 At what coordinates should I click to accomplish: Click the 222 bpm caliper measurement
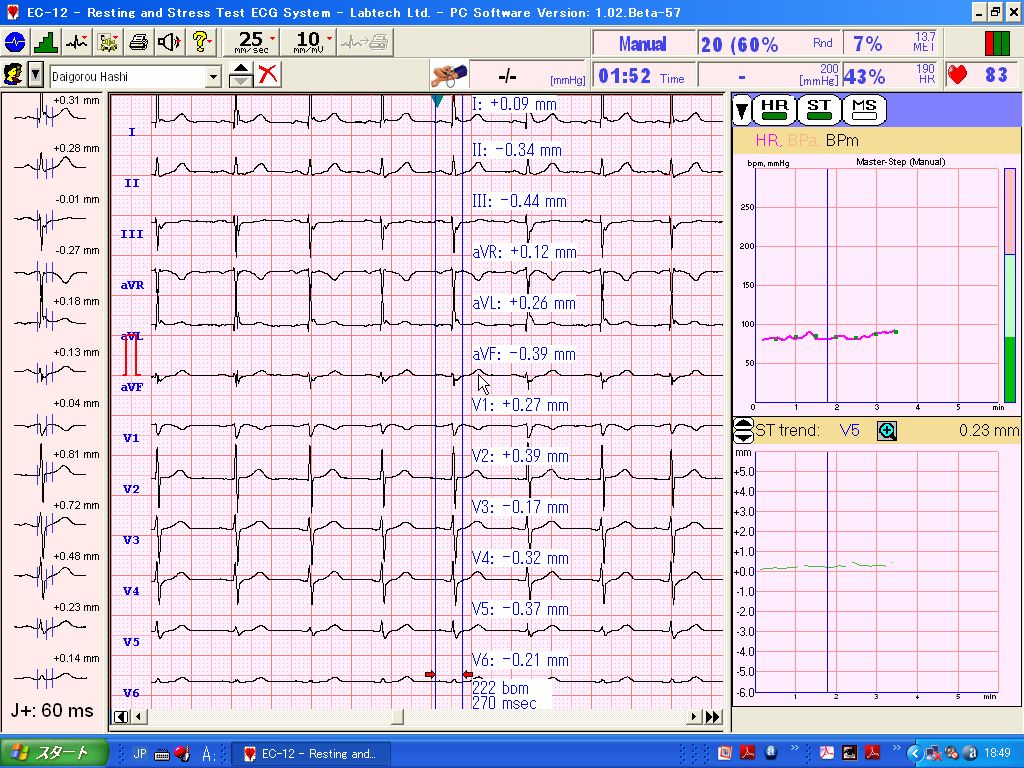500,688
